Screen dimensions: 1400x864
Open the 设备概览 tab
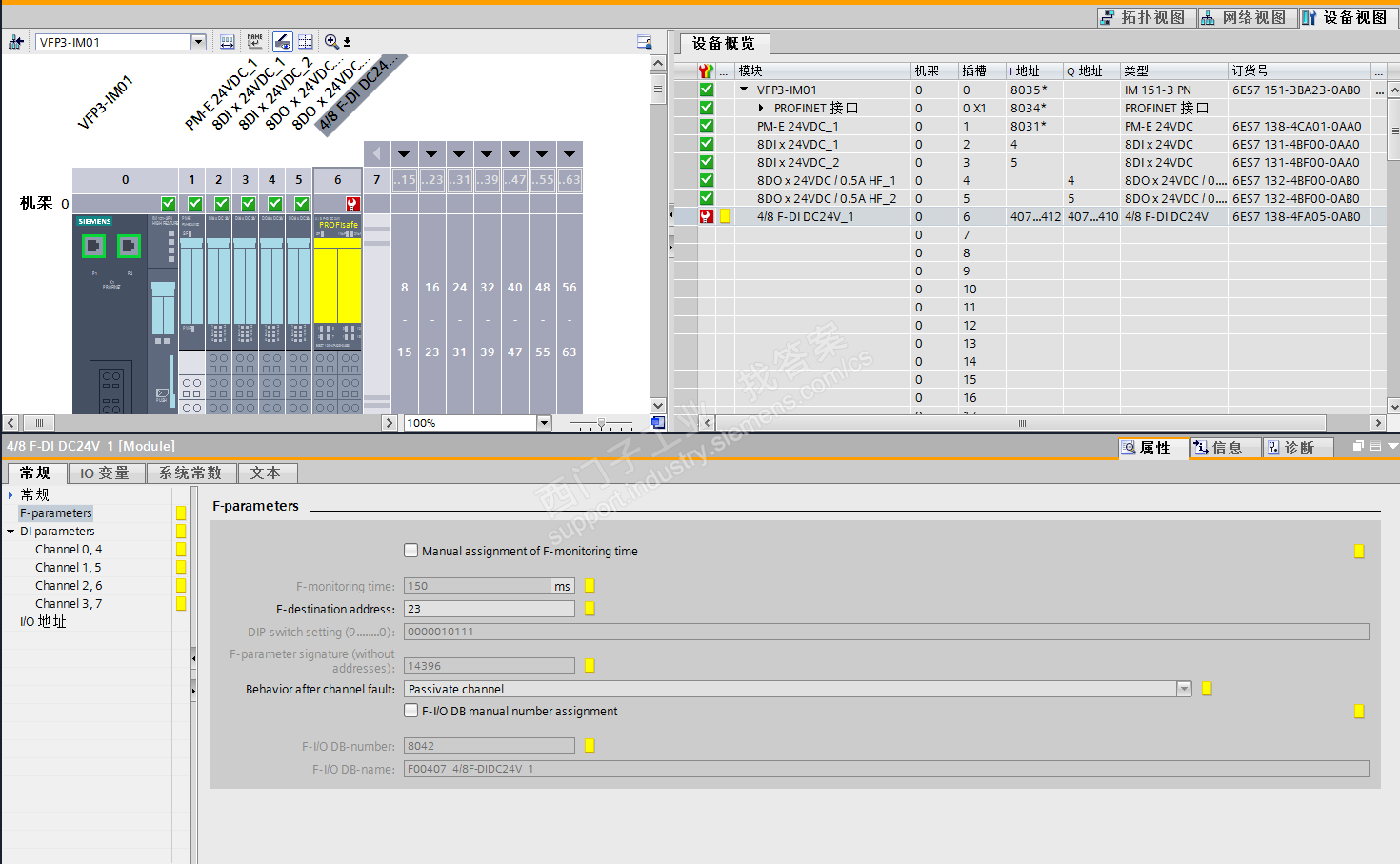click(724, 44)
